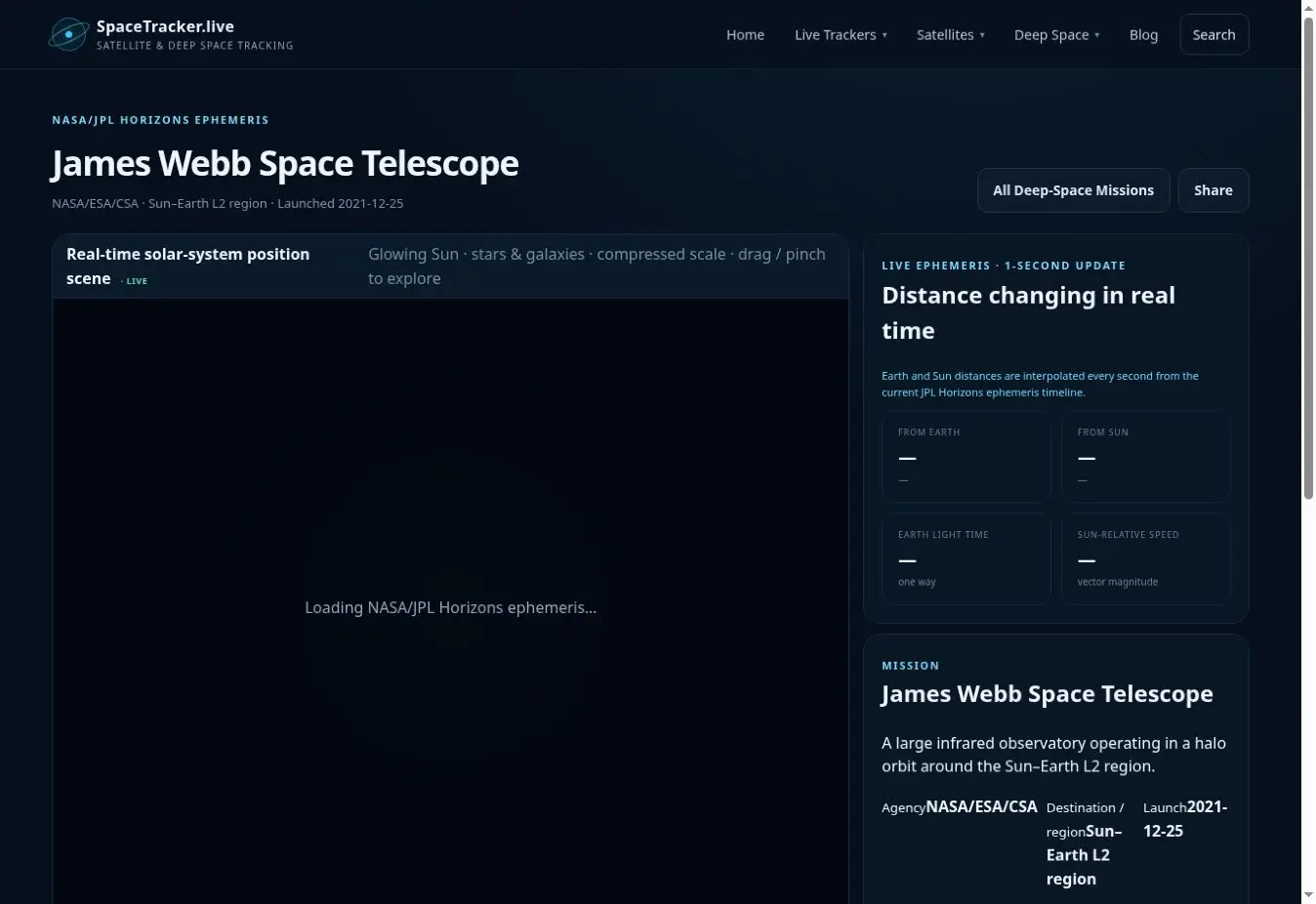
Task: Click the mission card James Webb Space Telescope title
Action: 1047,694
